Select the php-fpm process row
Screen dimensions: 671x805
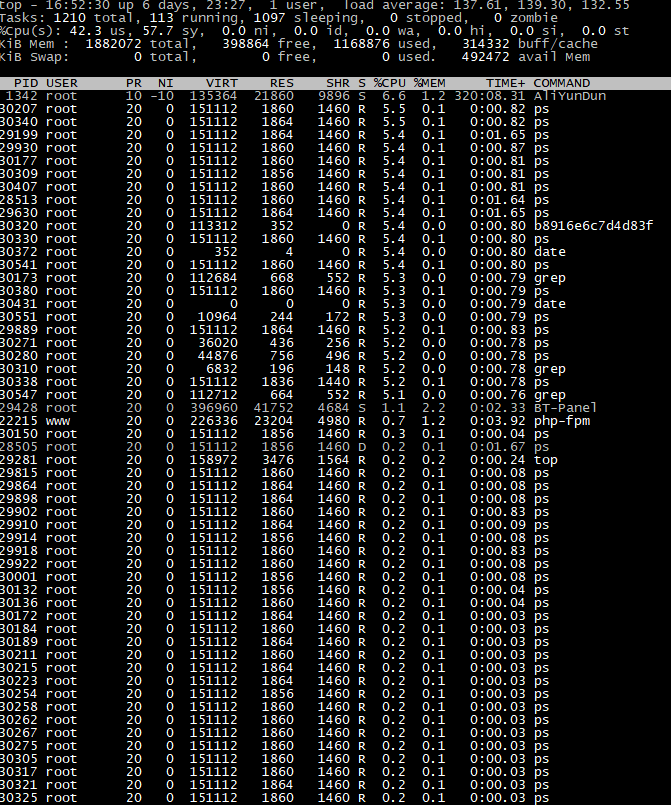point(335,421)
